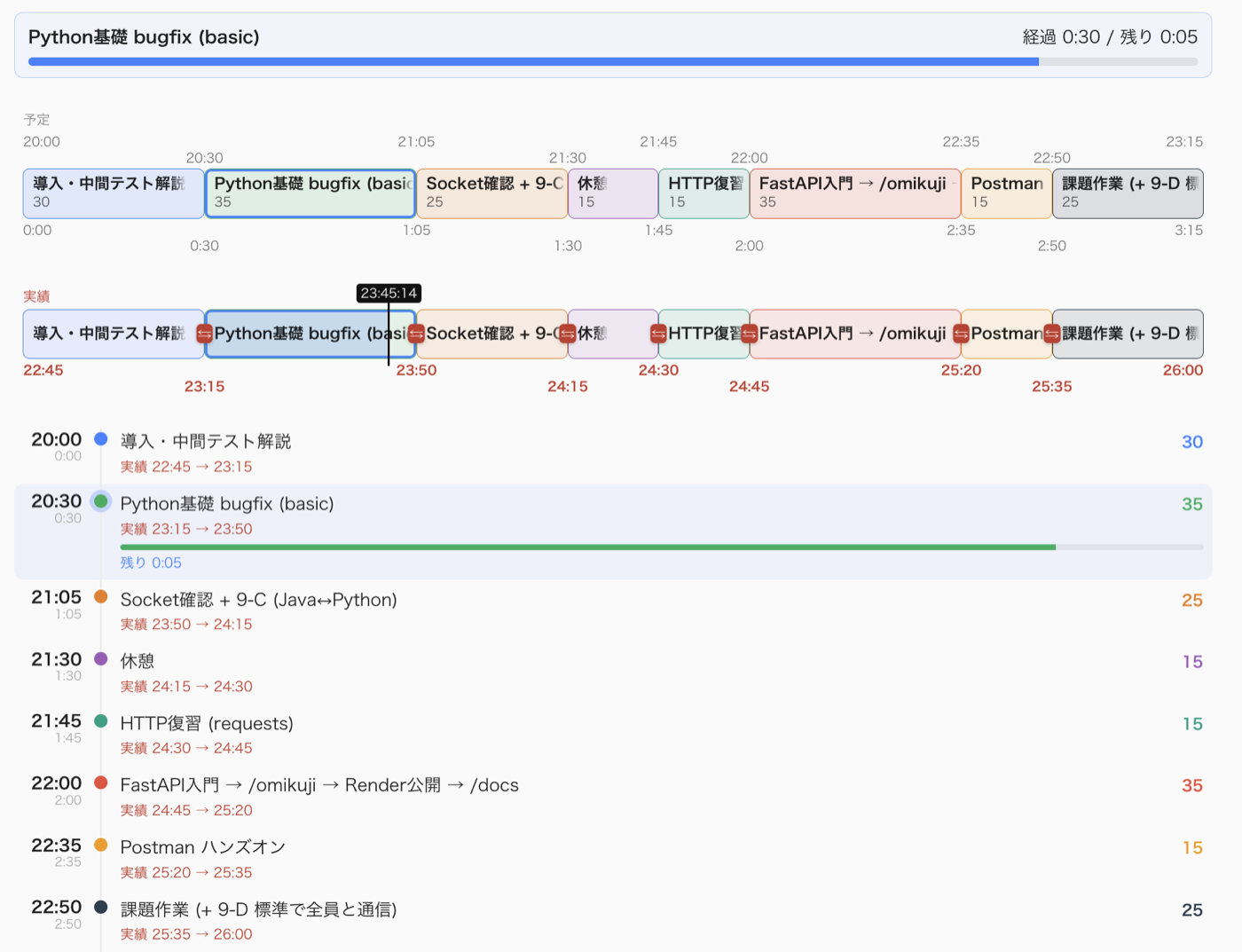
Task: Click red swap icon before Socket確認 actual block
Action: [x=416, y=334]
